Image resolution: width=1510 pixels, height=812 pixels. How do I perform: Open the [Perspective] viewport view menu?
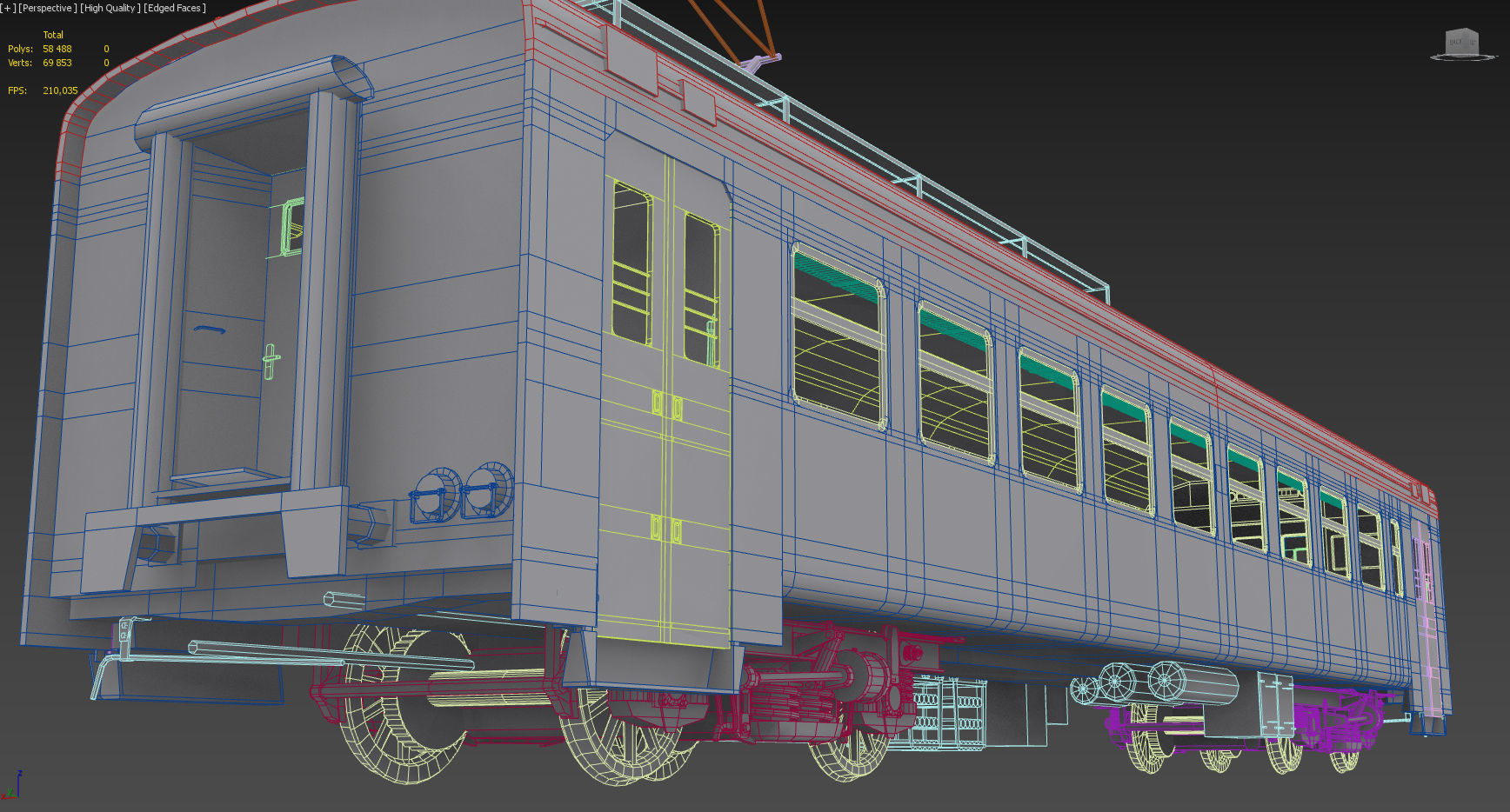pos(47,8)
